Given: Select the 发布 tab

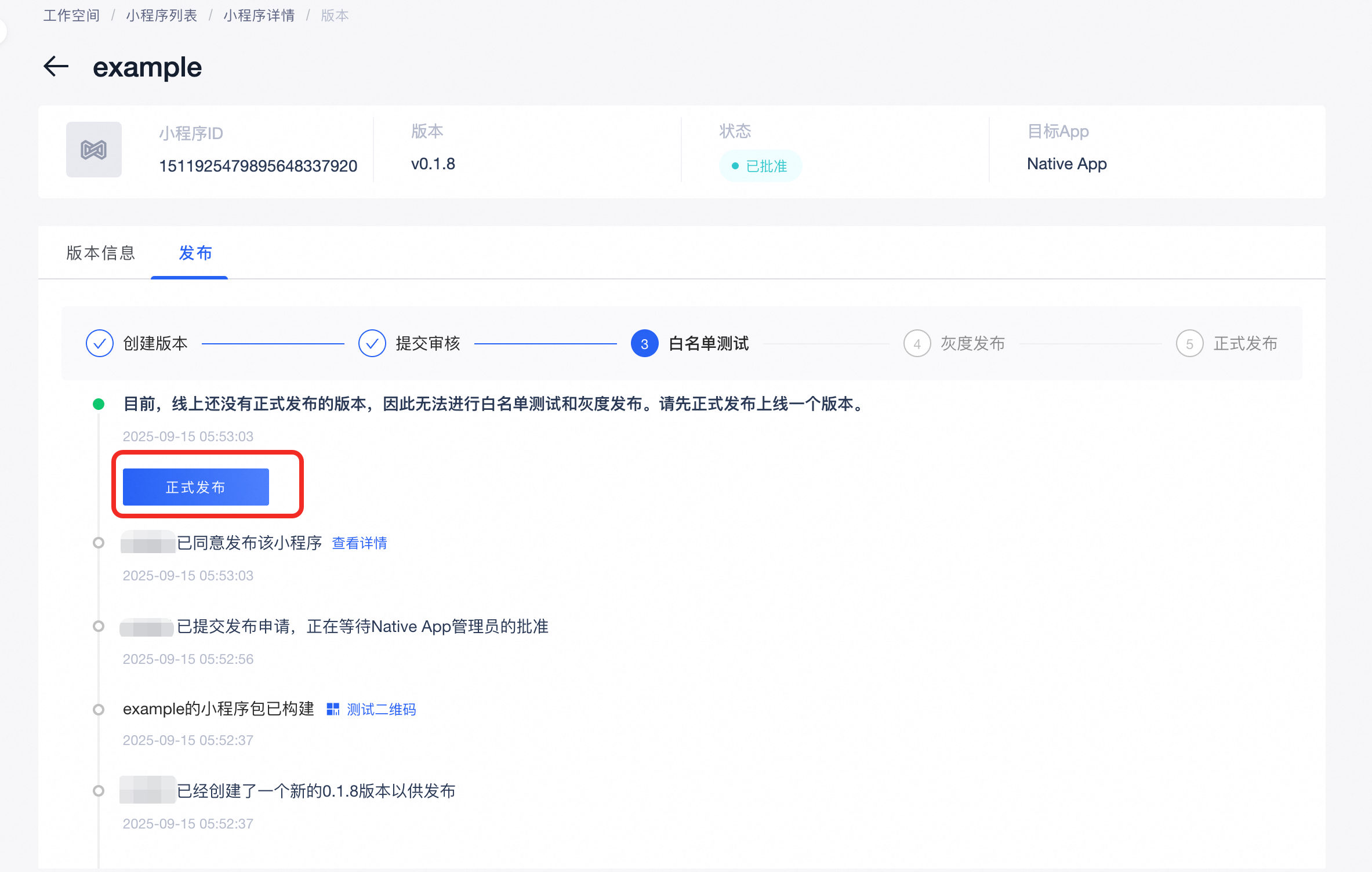Looking at the screenshot, I should (195, 253).
